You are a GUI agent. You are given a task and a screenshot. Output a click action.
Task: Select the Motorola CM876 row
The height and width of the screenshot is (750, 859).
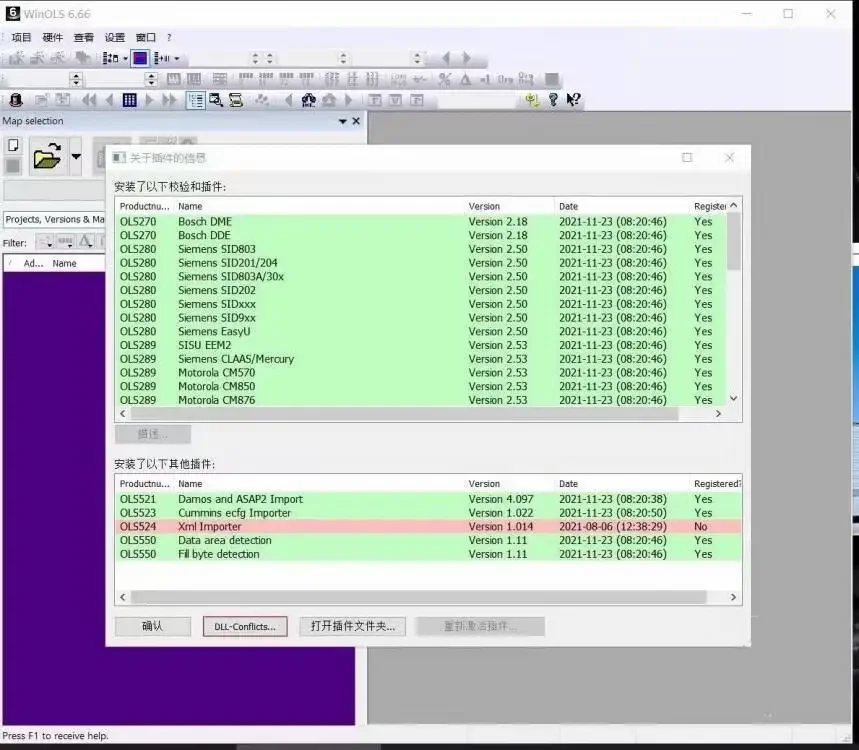pos(422,400)
